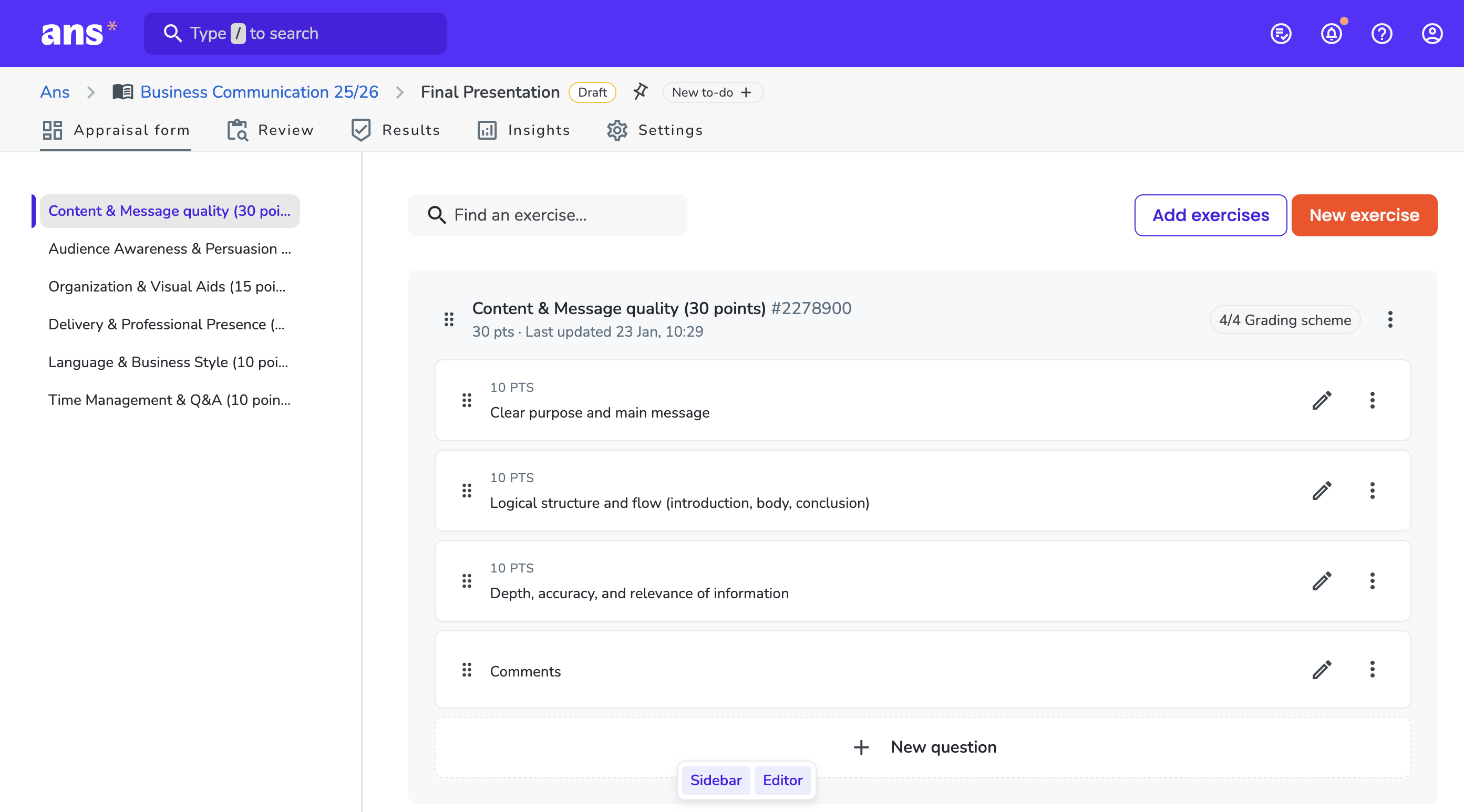
Task: Open the Insights tab
Action: [523, 130]
